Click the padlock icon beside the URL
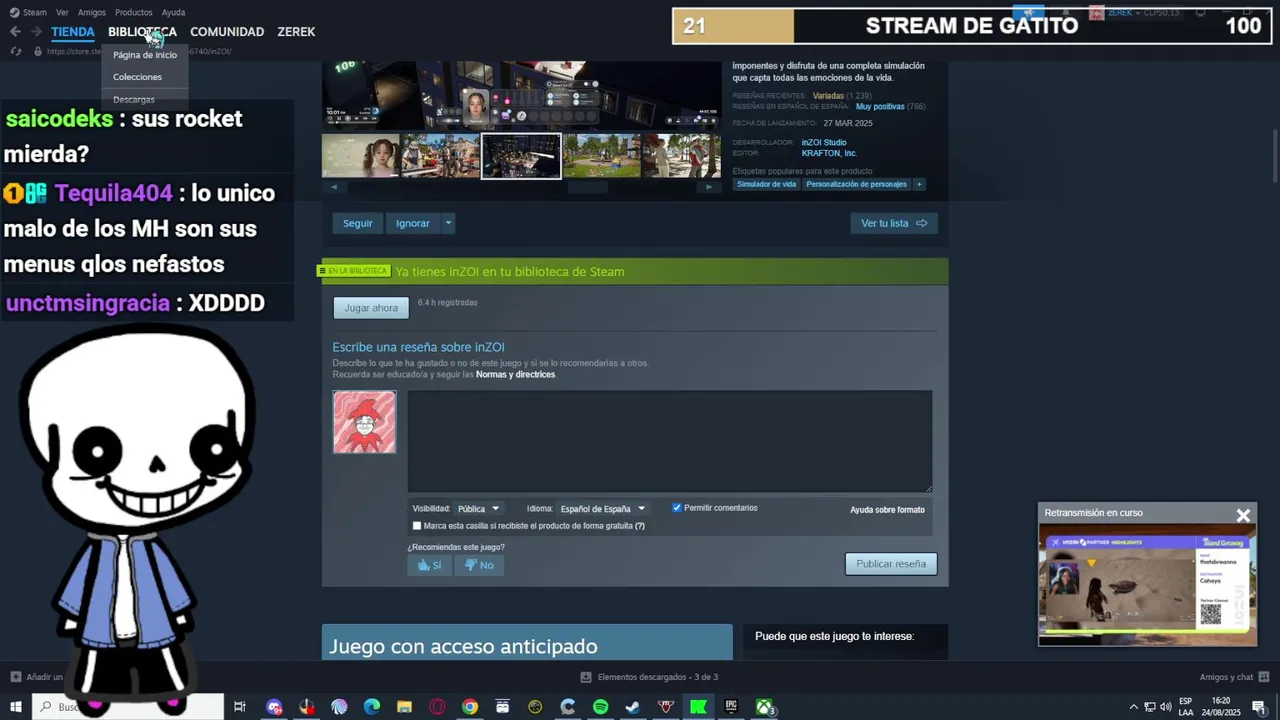The height and width of the screenshot is (720, 1280). 38,51
